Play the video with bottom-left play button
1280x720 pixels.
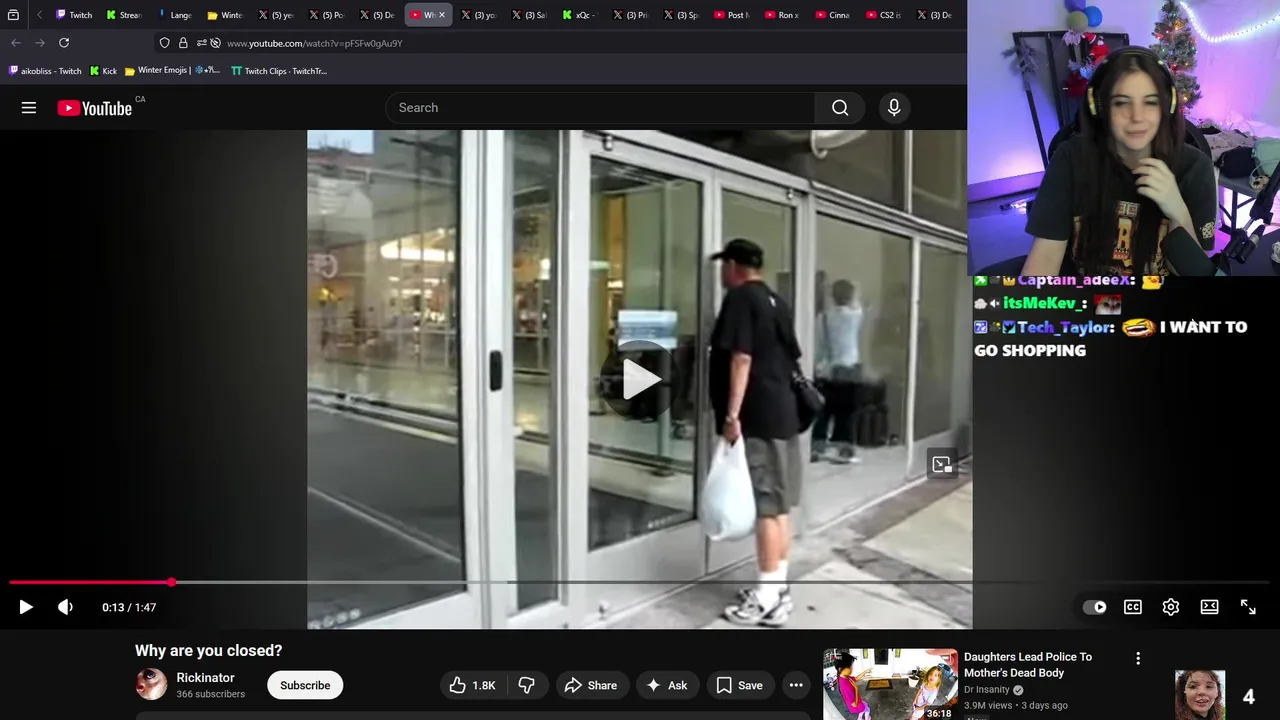[26, 607]
